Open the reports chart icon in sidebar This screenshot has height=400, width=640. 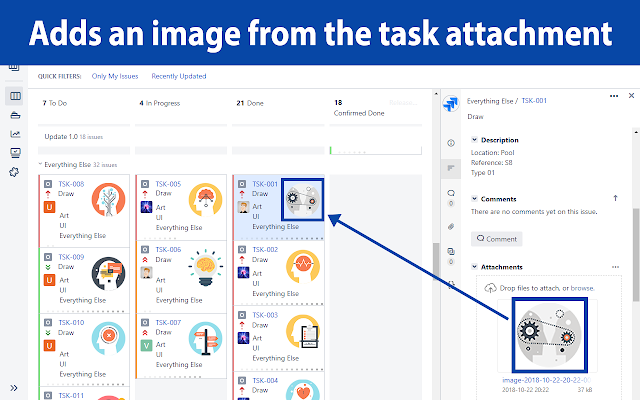tap(15, 134)
